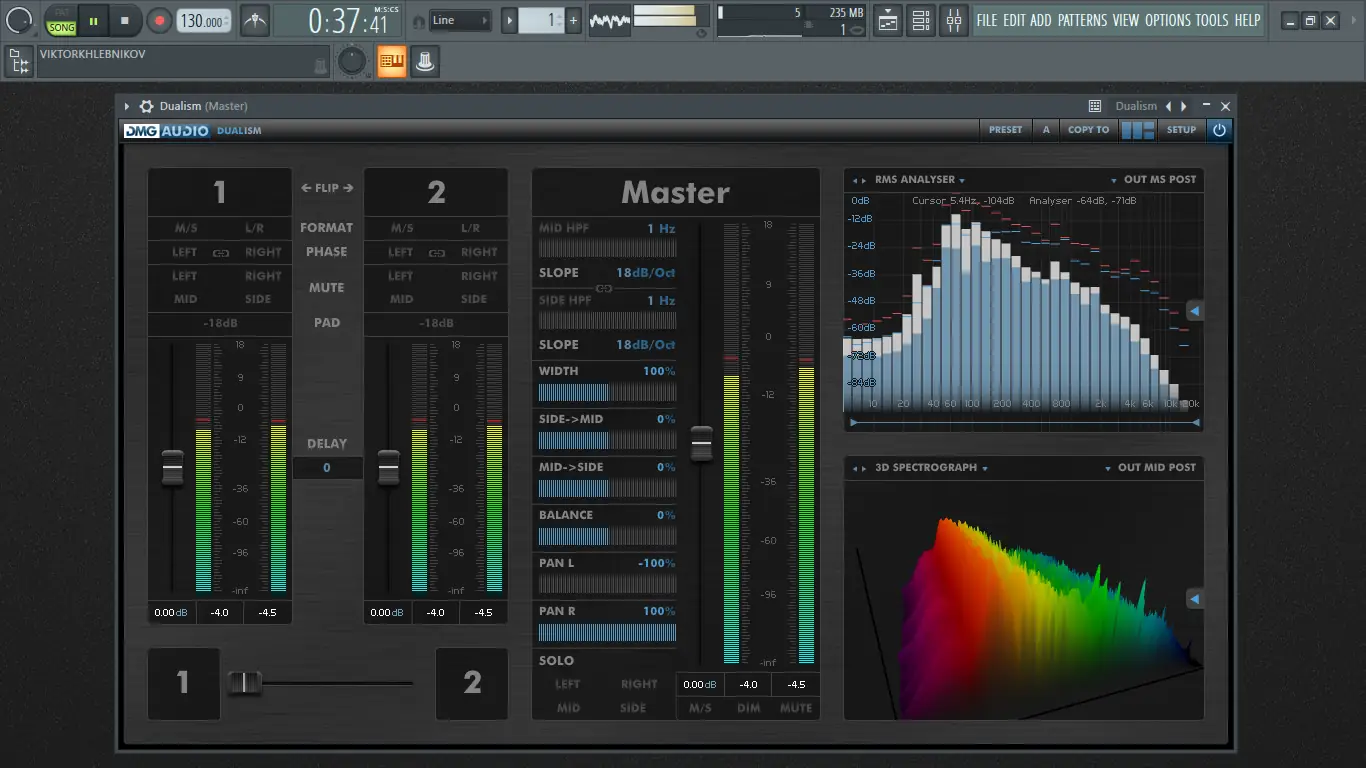Open the TOOLS menu

pyautogui.click(x=1212, y=20)
